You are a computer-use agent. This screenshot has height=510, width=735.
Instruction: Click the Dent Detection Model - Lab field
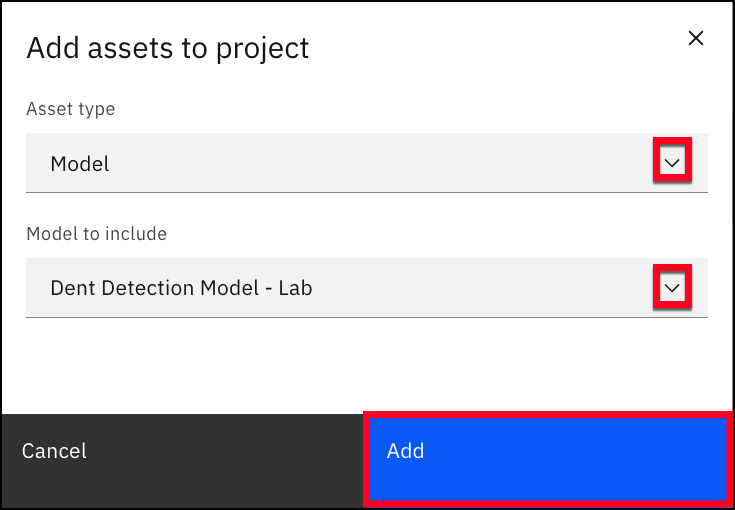367,288
